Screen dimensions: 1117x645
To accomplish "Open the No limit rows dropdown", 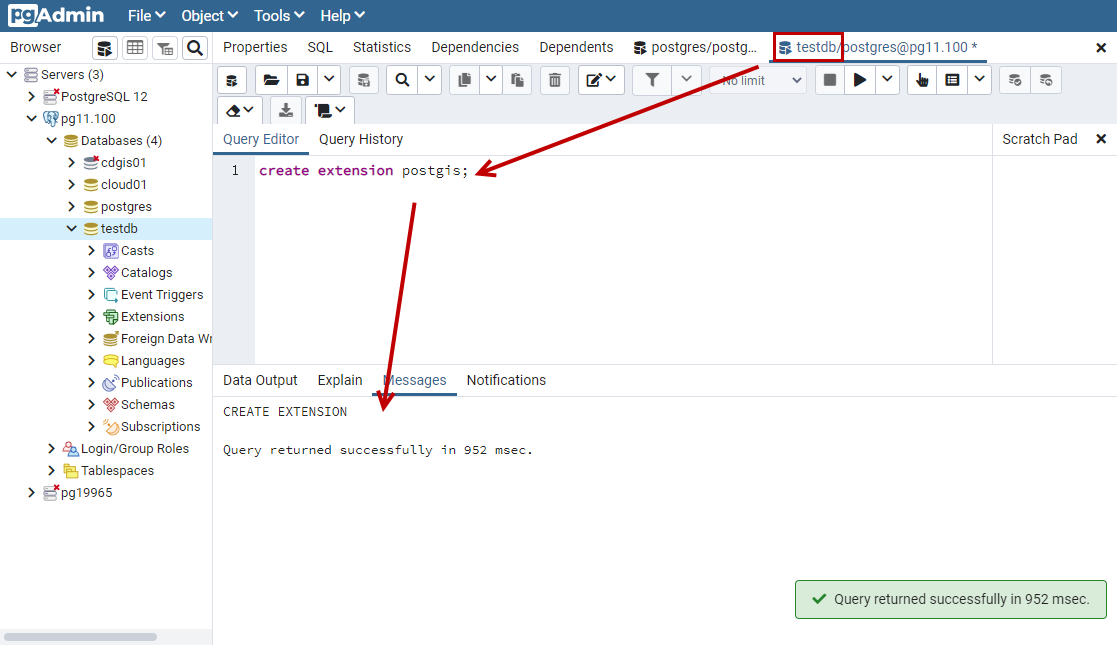I will pyautogui.click(x=757, y=80).
